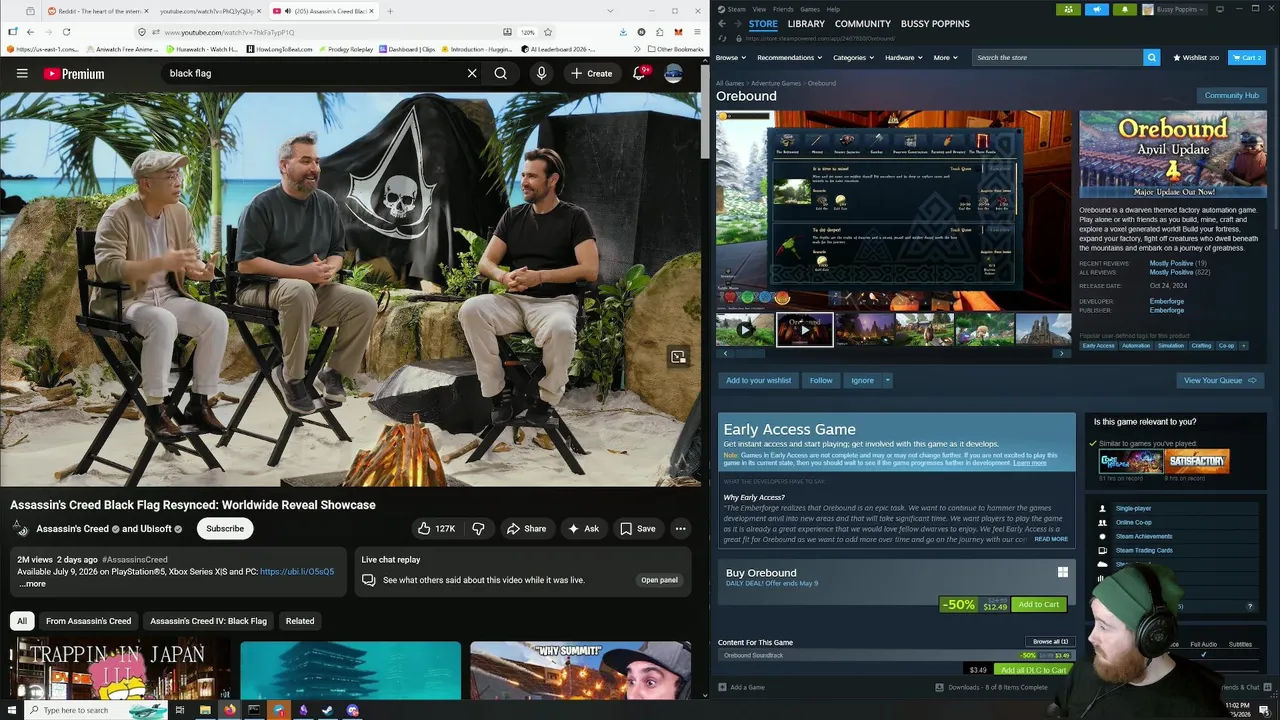Subscribe to Assassin's Creed channel
1280x720 pixels.
click(225, 528)
